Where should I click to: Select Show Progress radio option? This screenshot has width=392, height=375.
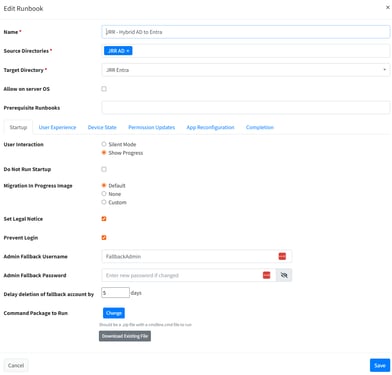(104, 152)
